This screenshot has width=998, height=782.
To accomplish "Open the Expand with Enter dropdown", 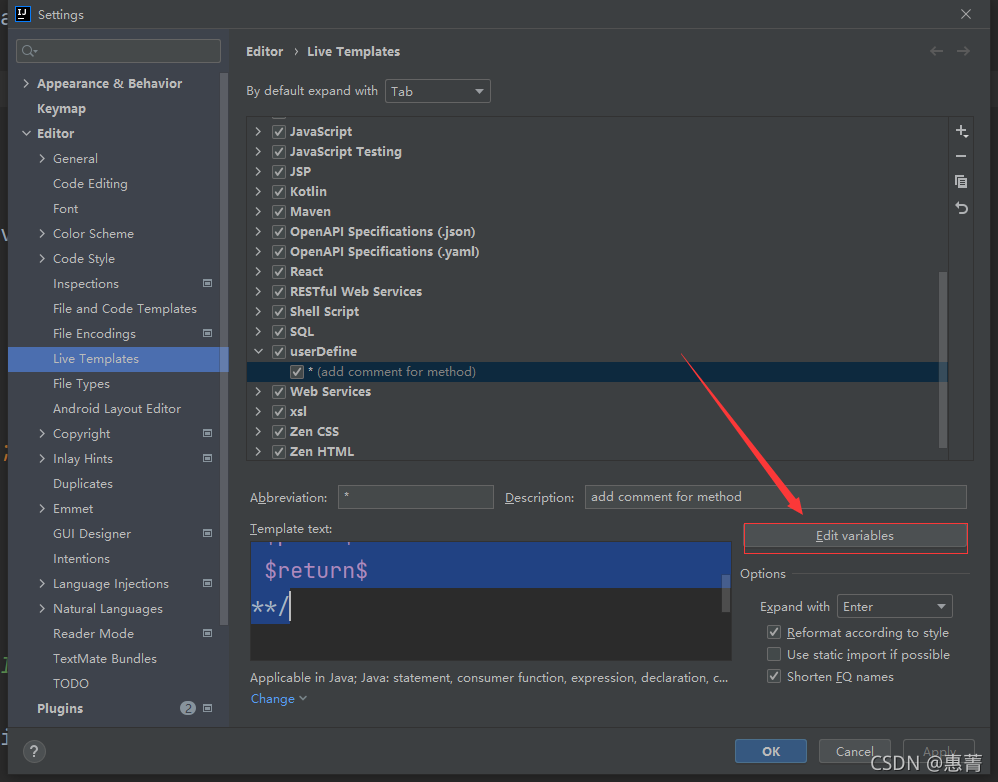I will [894, 606].
